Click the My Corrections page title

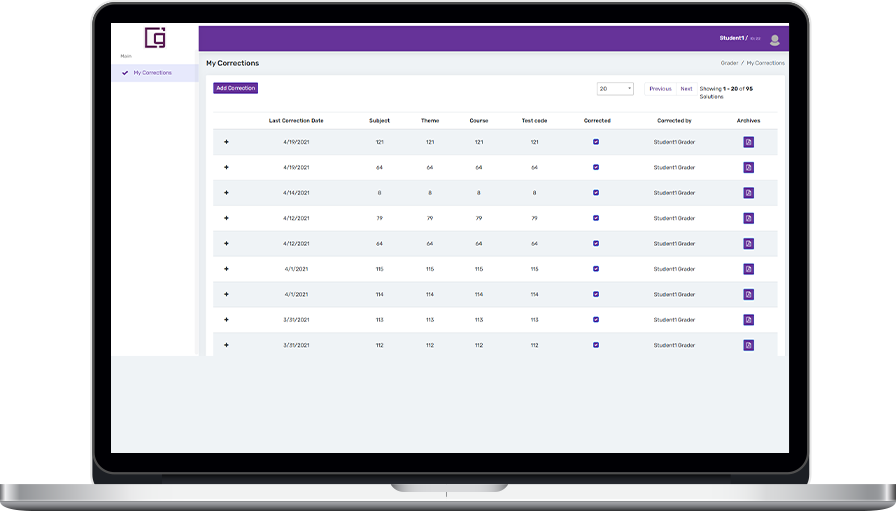(x=233, y=63)
